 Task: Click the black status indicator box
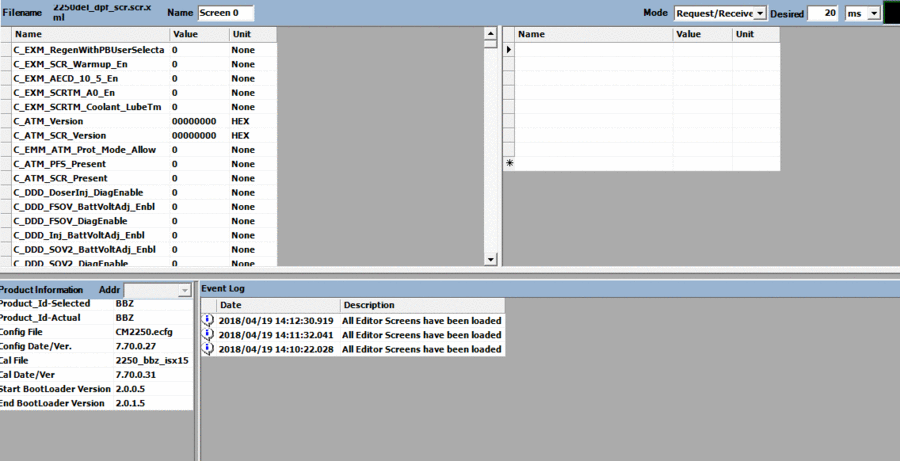[x=891, y=13]
